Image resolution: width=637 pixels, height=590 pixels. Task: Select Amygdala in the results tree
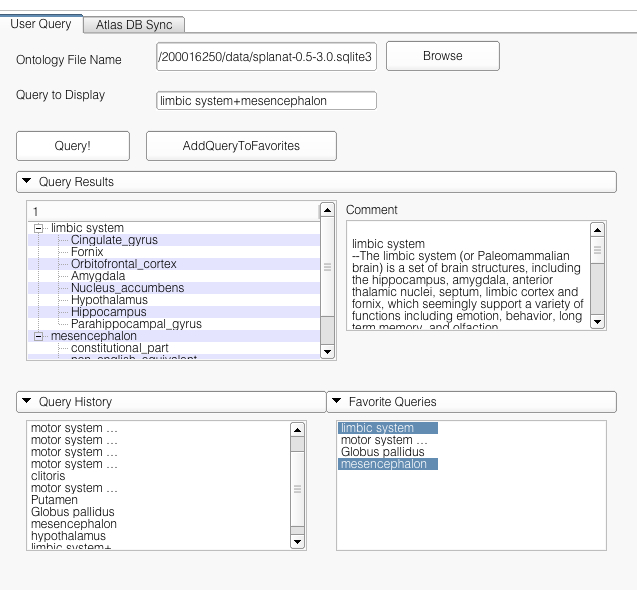click(98, 276)
